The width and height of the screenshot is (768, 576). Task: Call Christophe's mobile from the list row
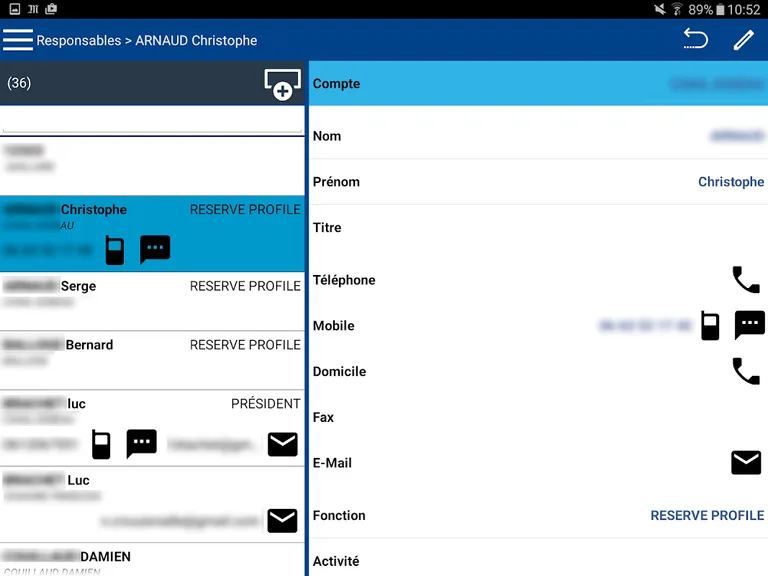(115, 250)
